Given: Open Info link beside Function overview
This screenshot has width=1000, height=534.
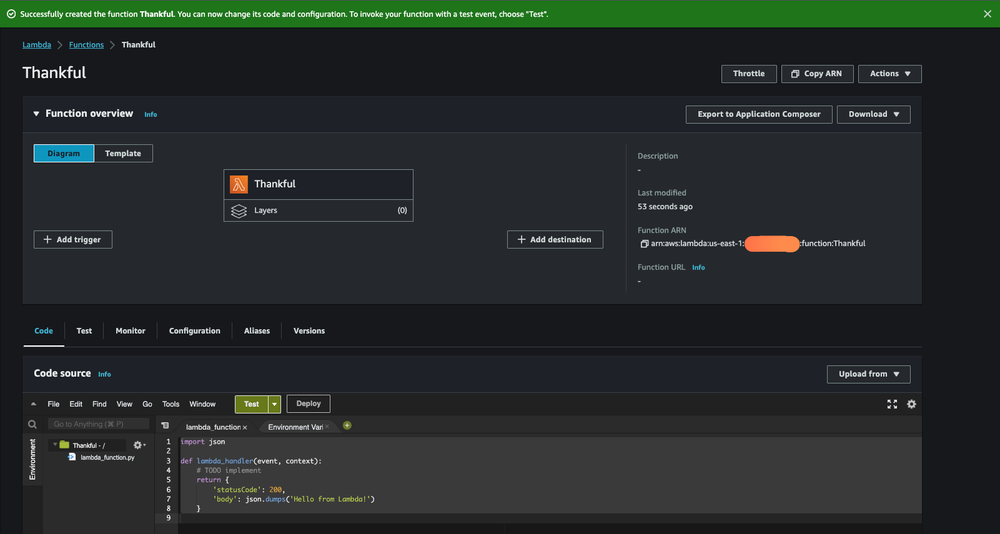Looking at the screenshot, I should pos(151,114).
